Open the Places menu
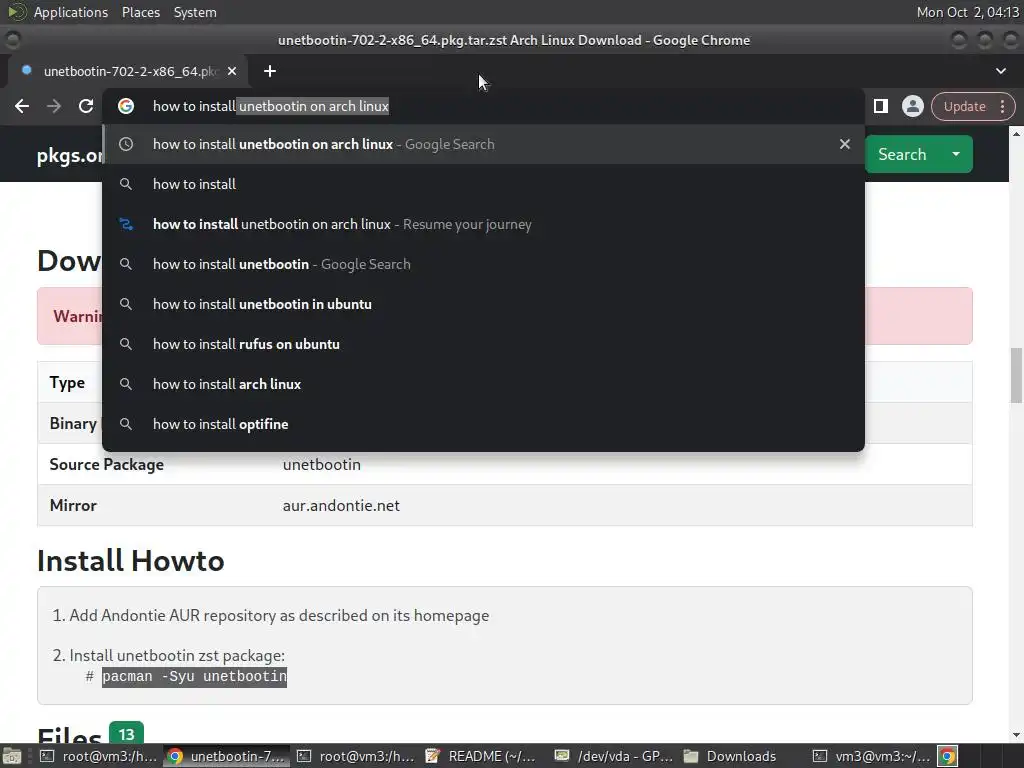The width and height of the screenshot is (1024, 768). 140,12
